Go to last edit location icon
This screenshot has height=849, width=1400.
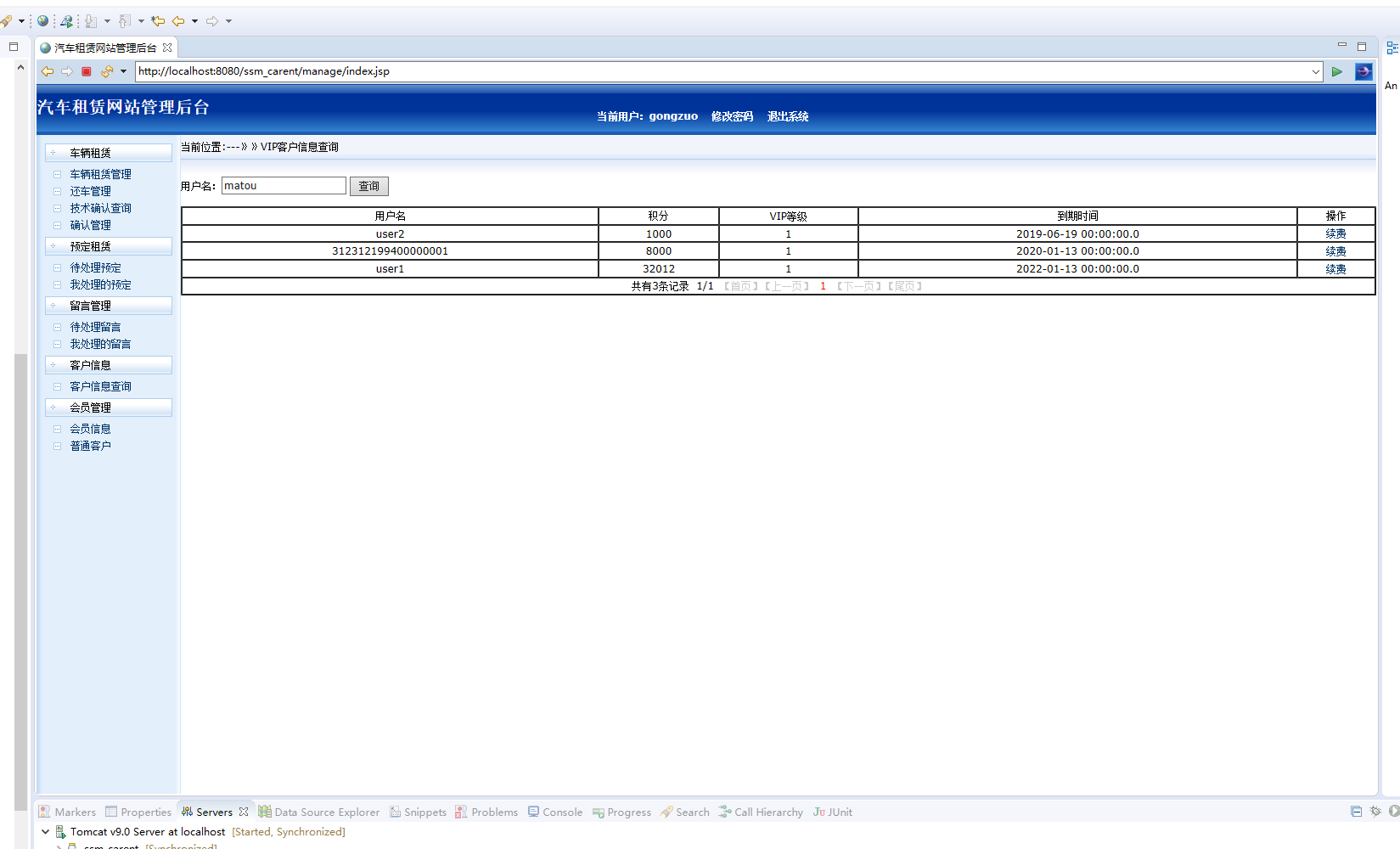pyautogui.click(x=158, y=21)
